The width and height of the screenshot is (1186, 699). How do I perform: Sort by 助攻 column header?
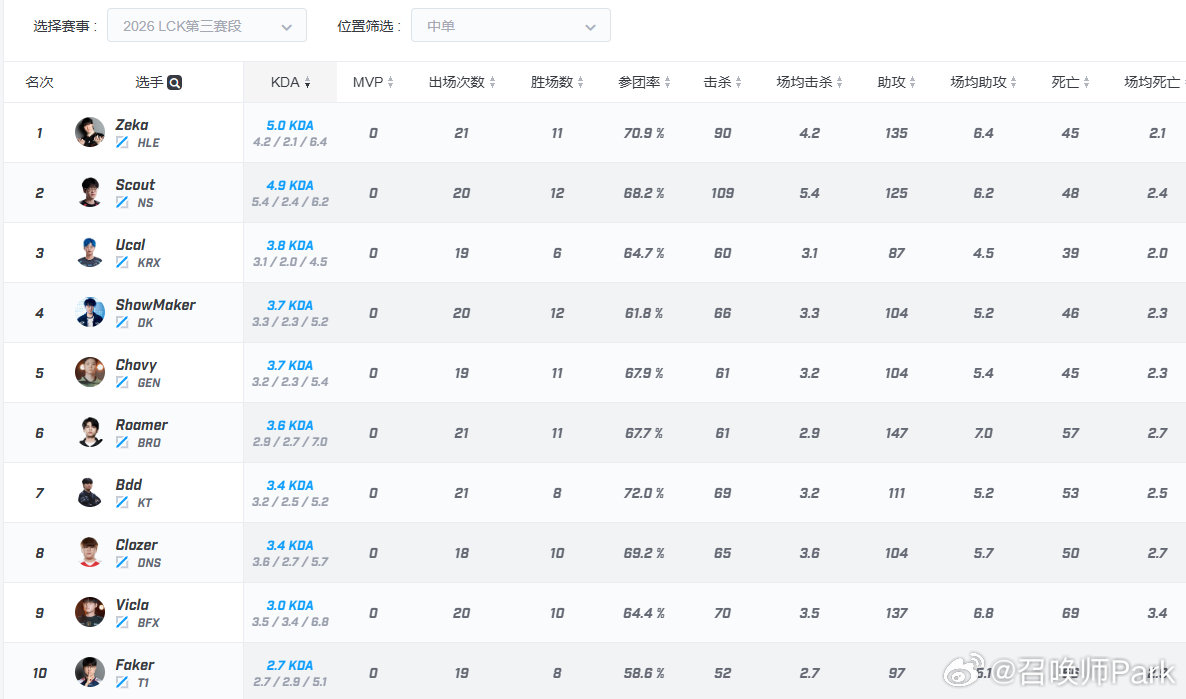point(896,82)
